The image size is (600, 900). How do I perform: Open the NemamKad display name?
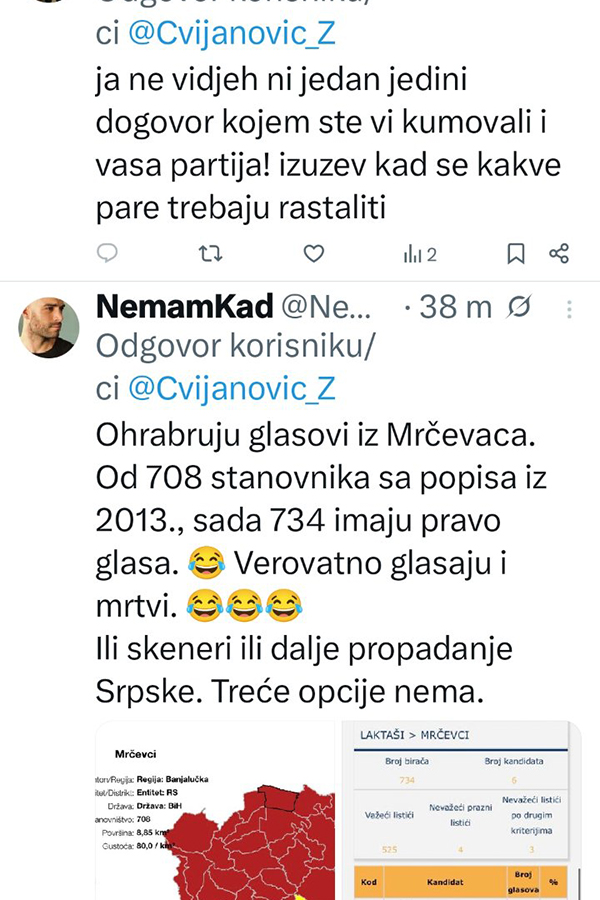(175, 307)
